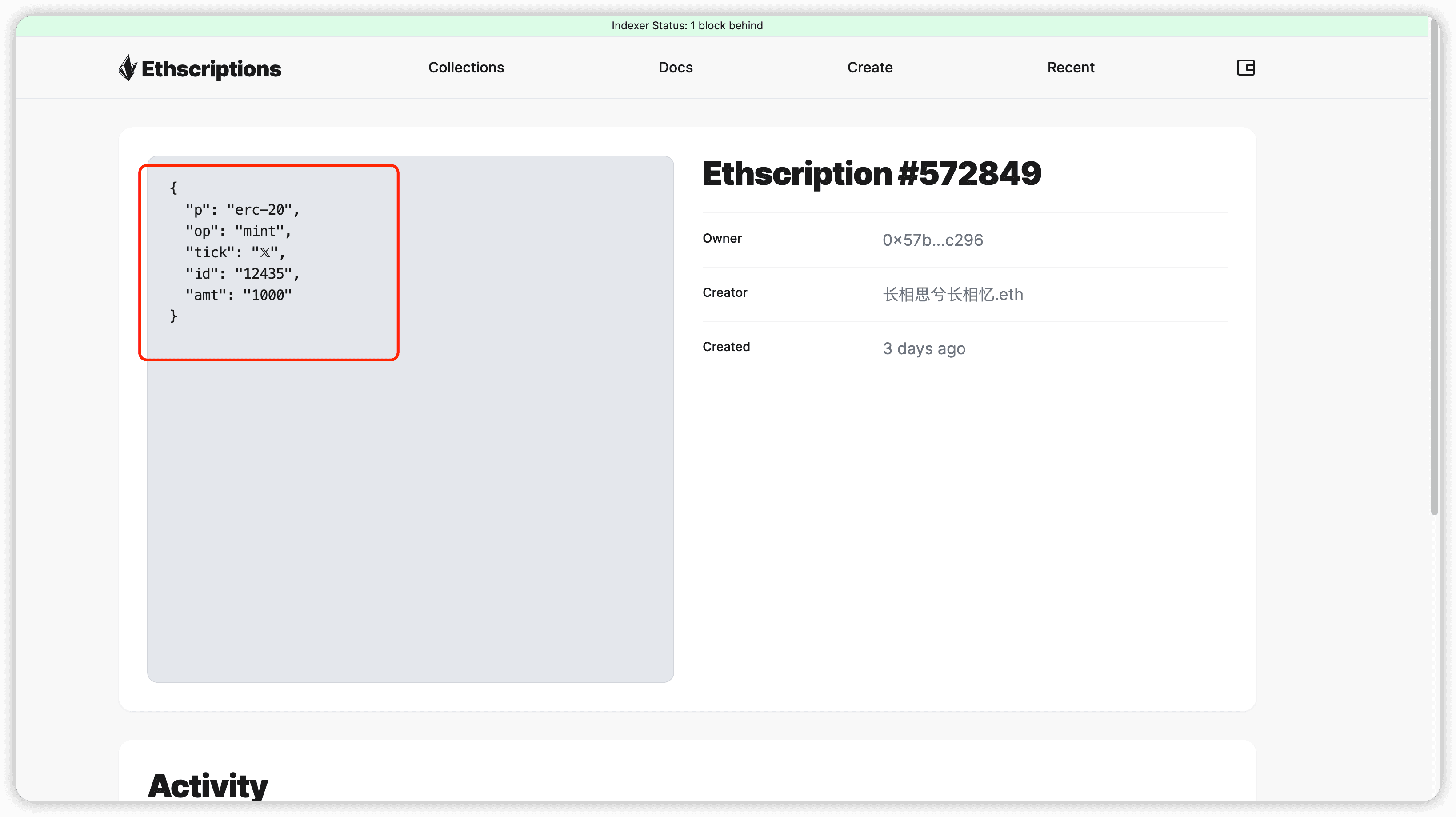Click the Owner label

pos(722,239)
